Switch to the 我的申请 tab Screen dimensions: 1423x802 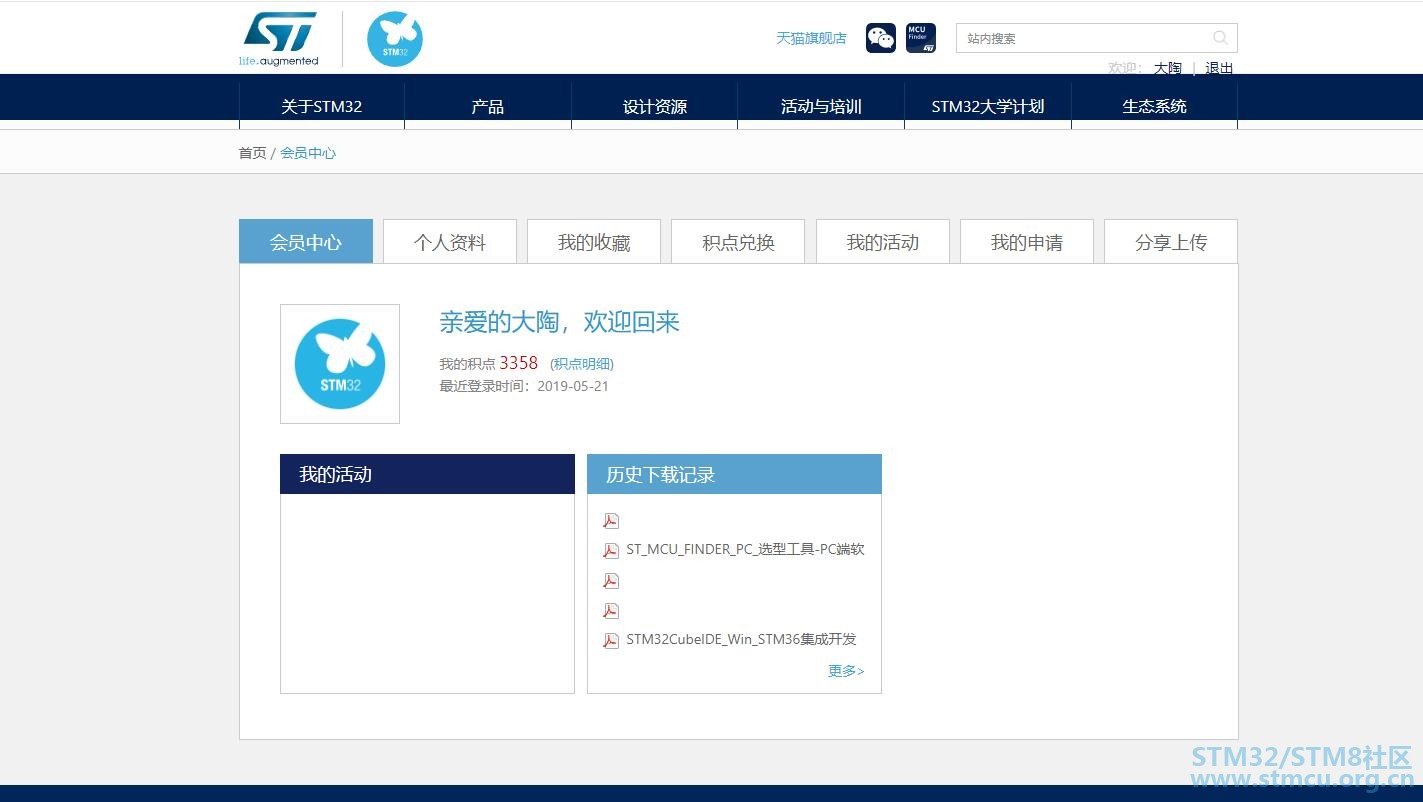[1027, 242]
